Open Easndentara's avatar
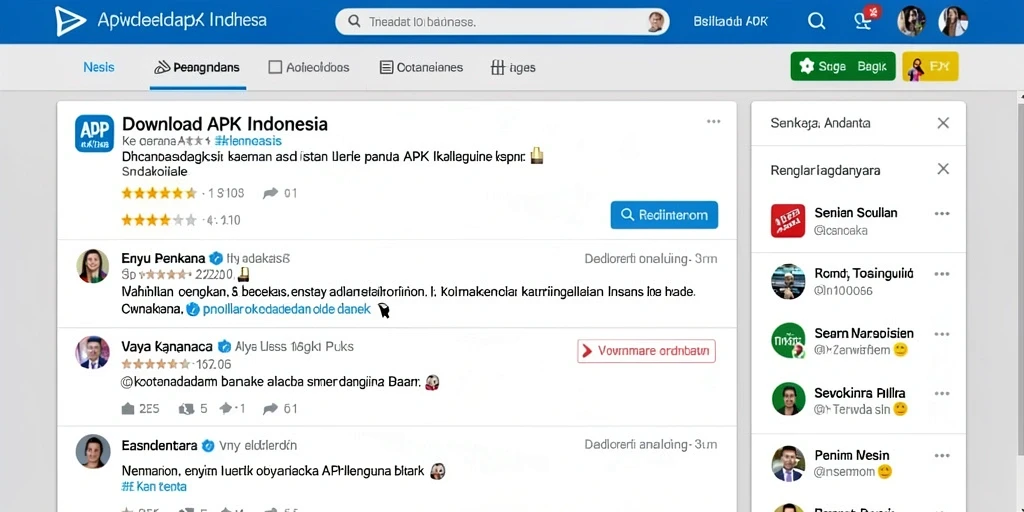 coord(93,451)
